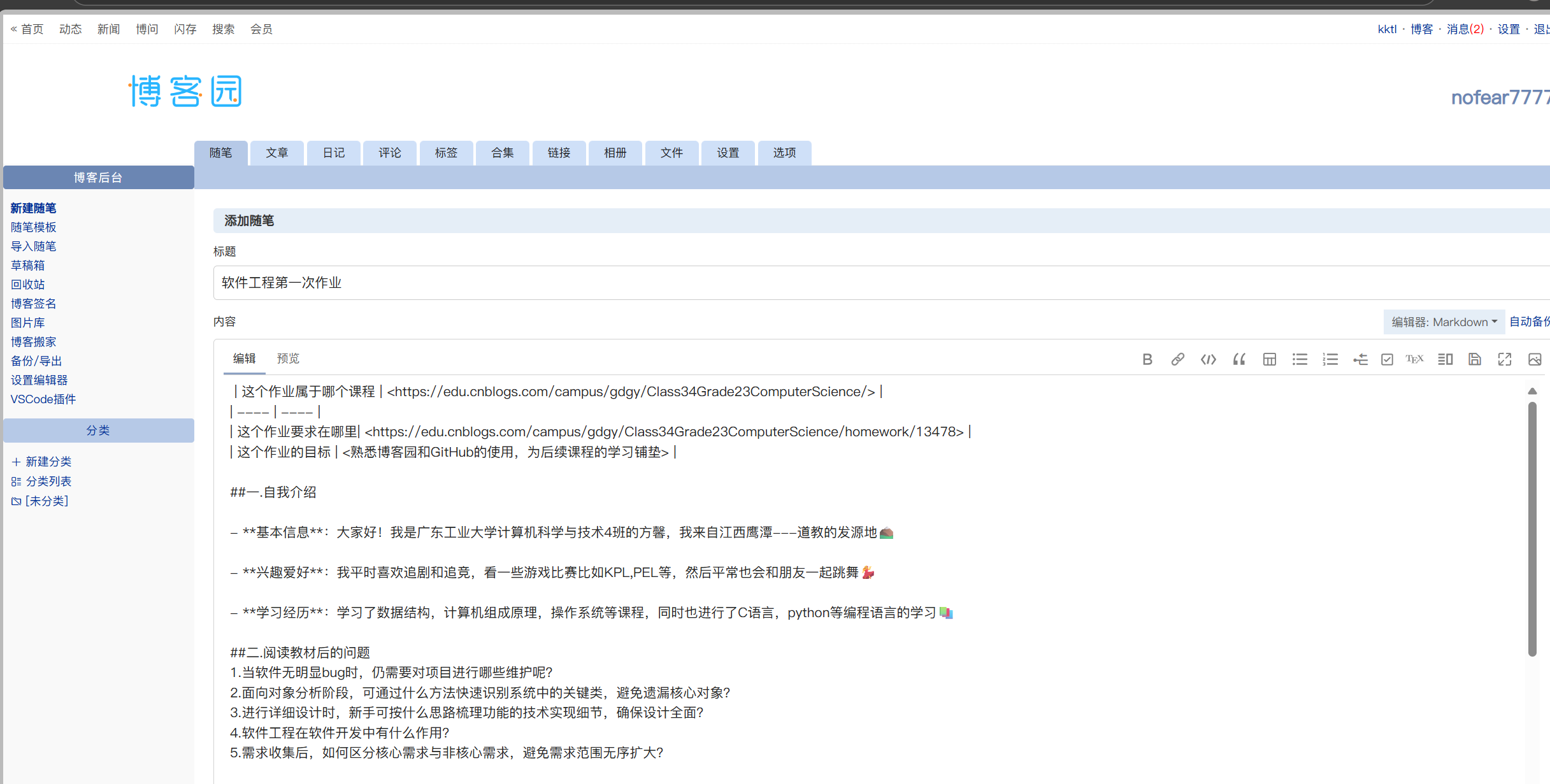Toggle the side-by-side preview layout

[1445, 359]
